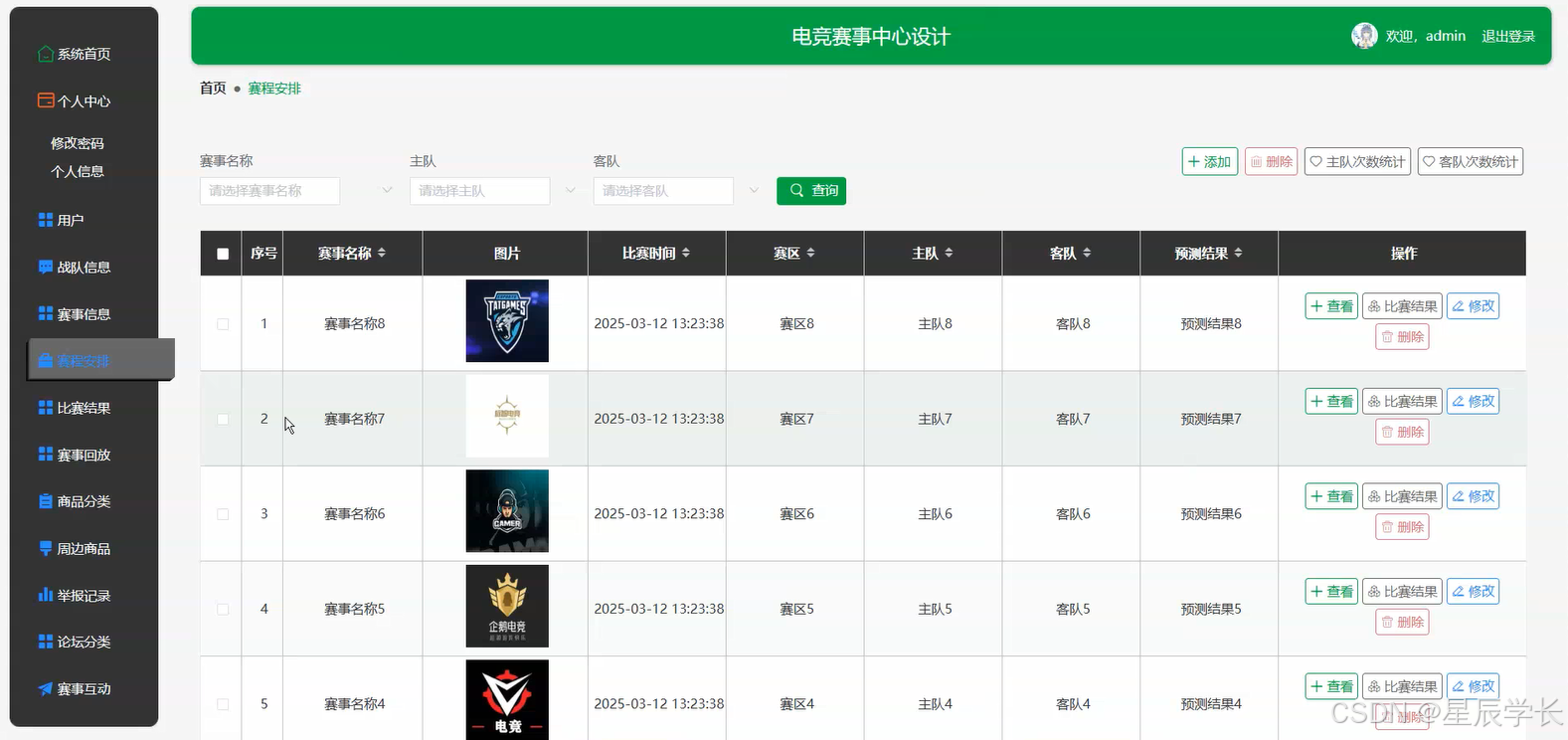
Task: Click trash icon on top 删除 button
Action: [x=1256, y=162]
